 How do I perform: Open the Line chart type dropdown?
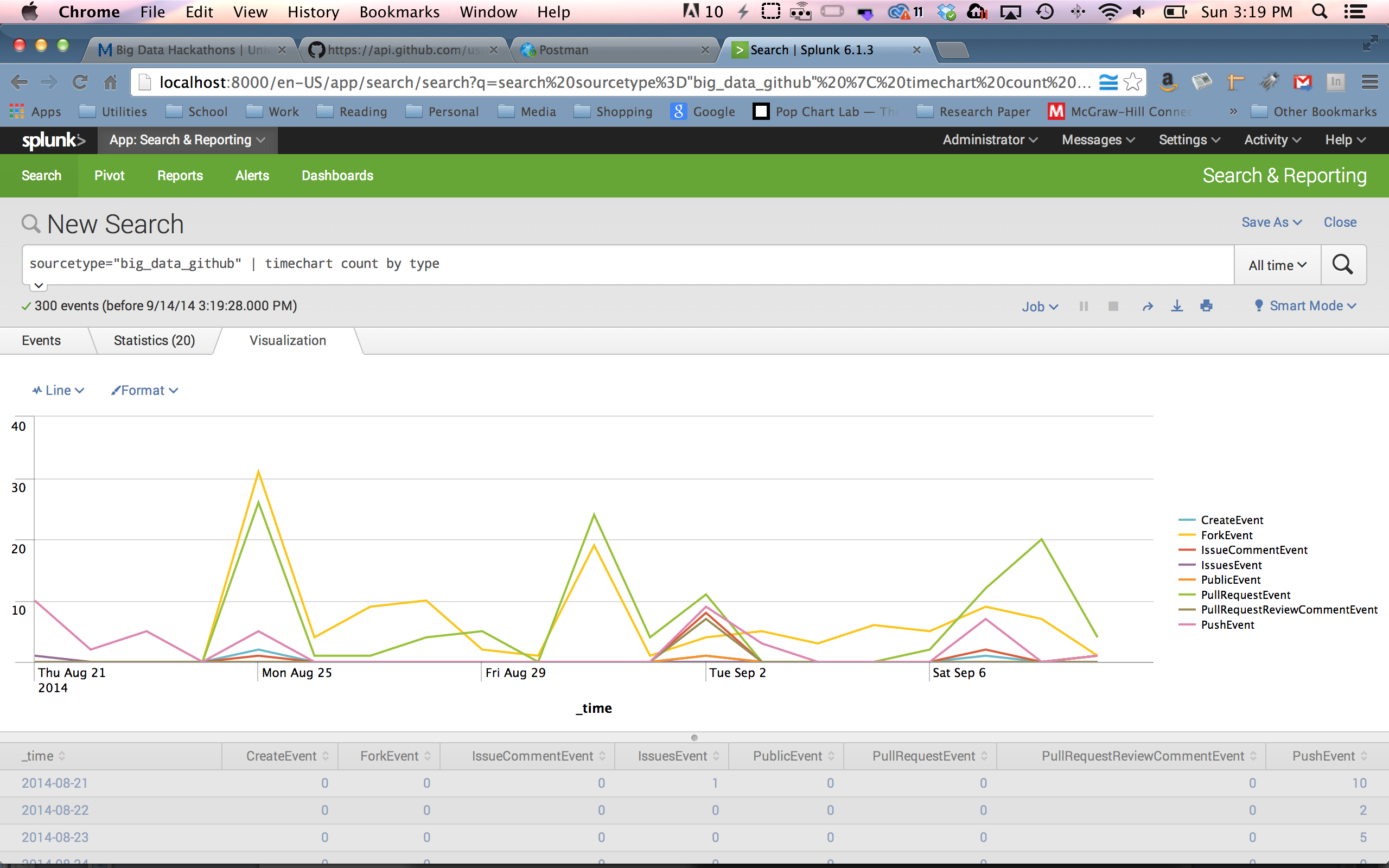click(x=59, y=391)
